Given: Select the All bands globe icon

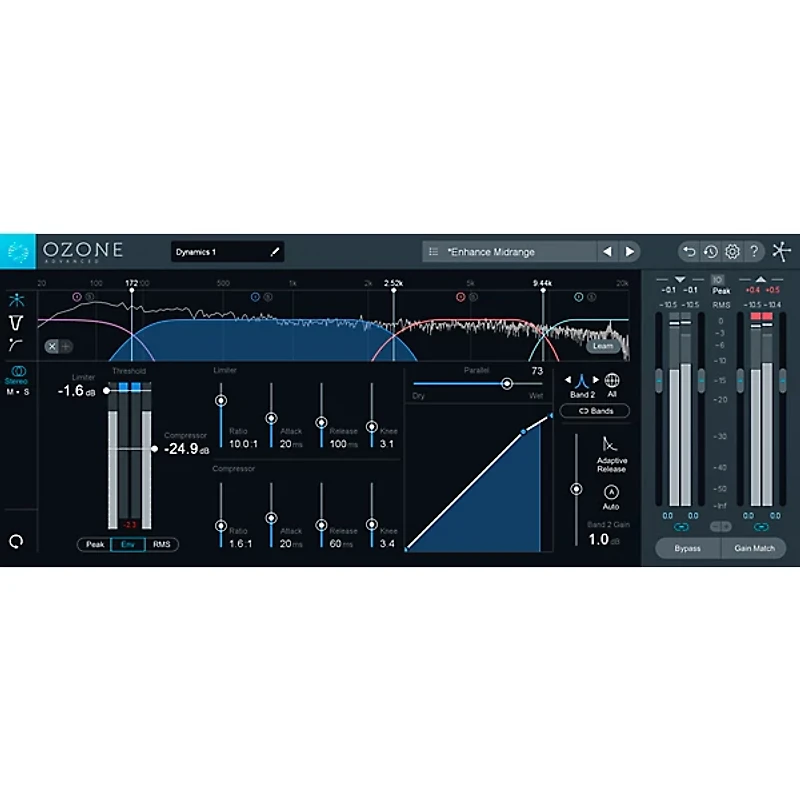Looking at the screenshot, I should coord(613,379).
